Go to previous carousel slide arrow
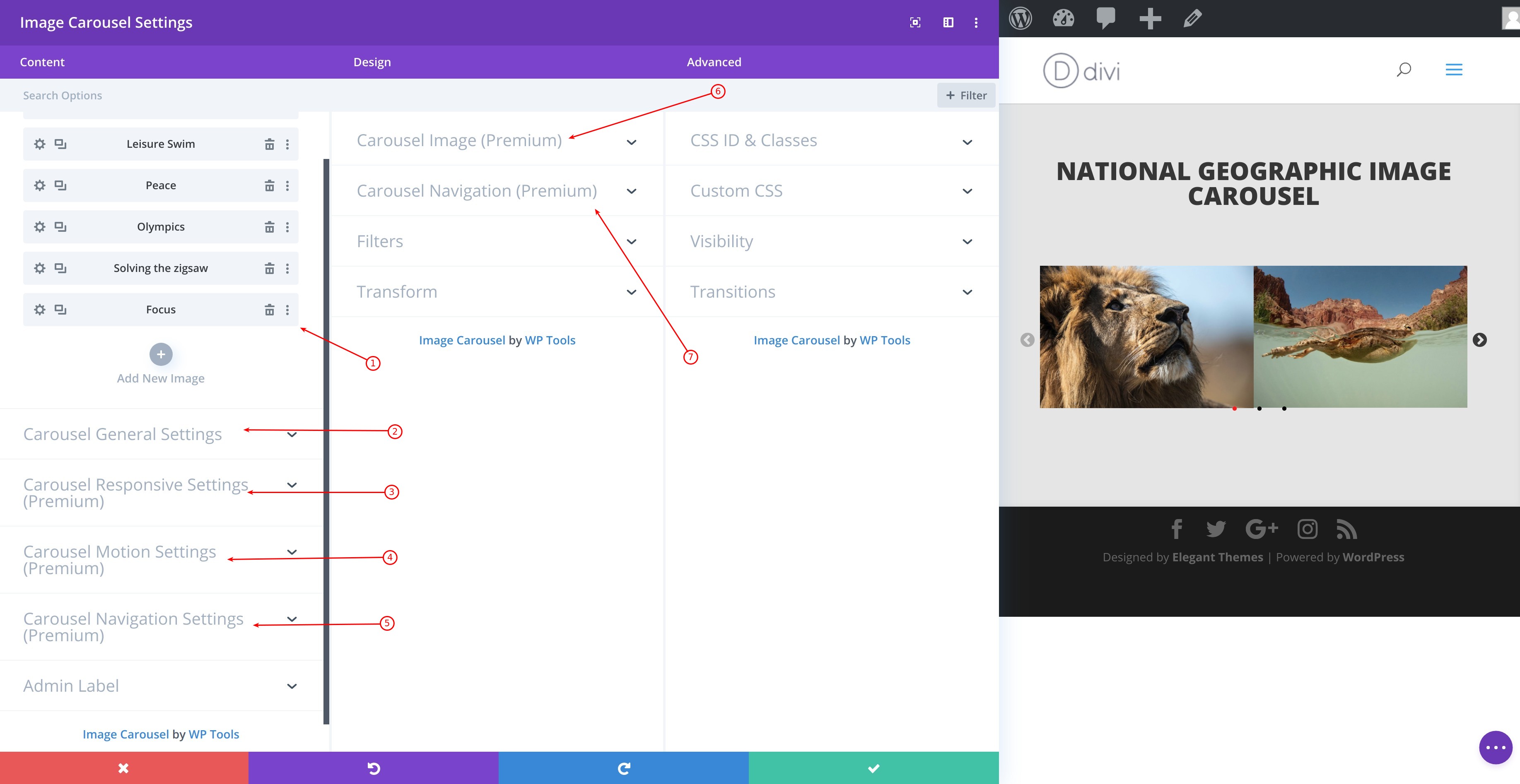 click(x=1027, y=340)
